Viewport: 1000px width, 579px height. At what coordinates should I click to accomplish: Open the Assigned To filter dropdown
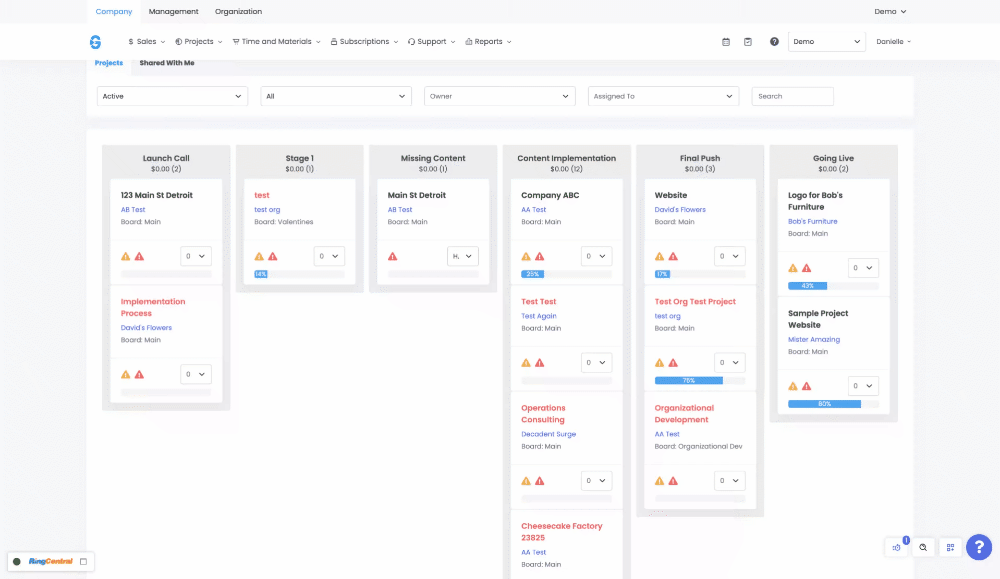pos(663,96)
